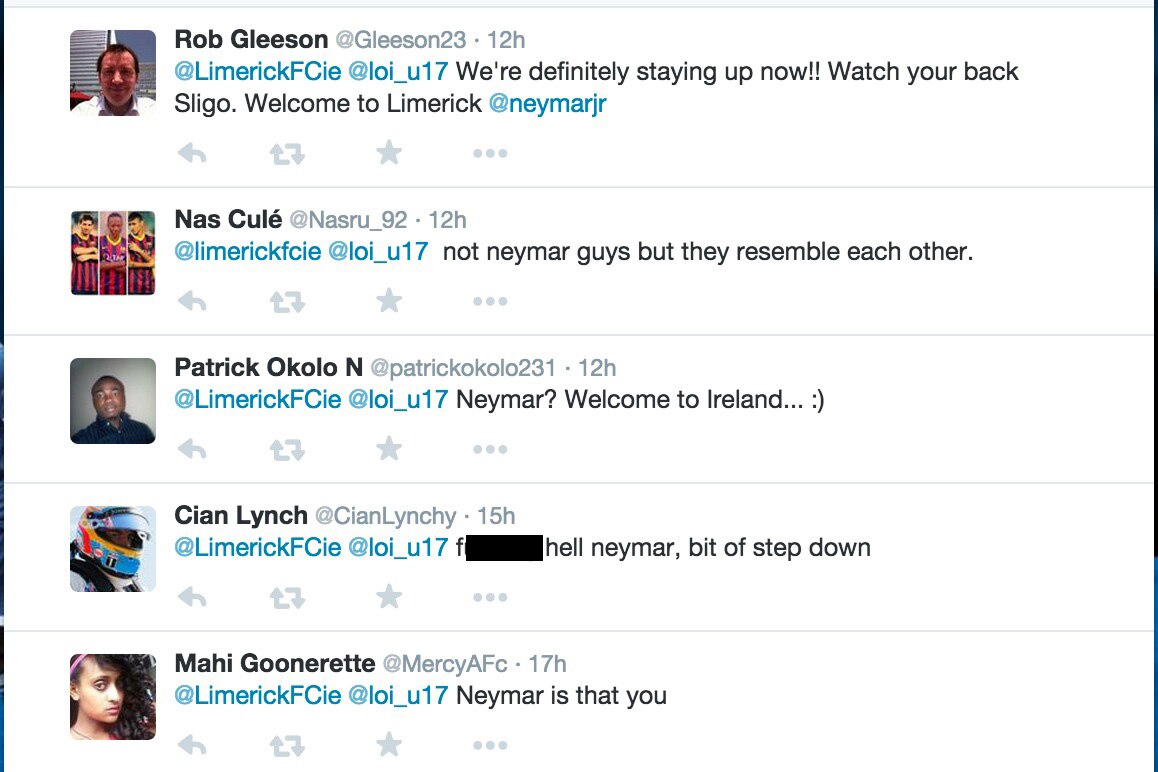Click Patrick Okolo N's profile picture
Viewport: 1158px width, 772px height.
coord(113,400)
